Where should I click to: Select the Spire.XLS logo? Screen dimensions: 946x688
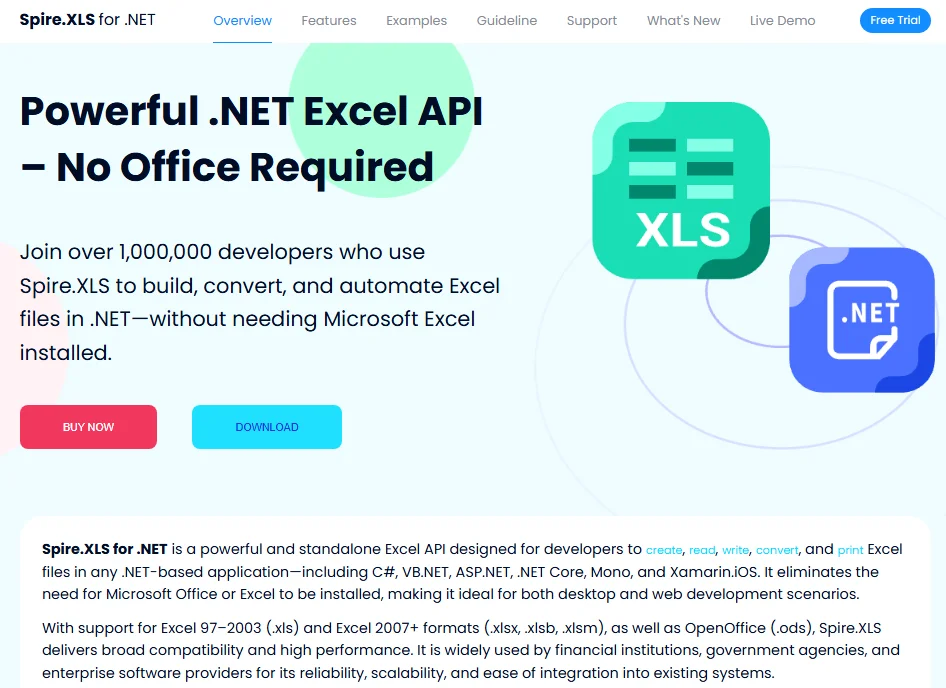point(86,19)
